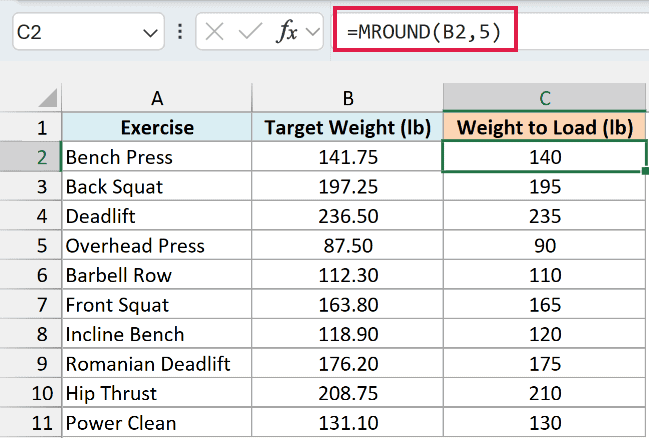Click the cell with value 118.90
Viewport: 649px width, 438px height.
348,334
